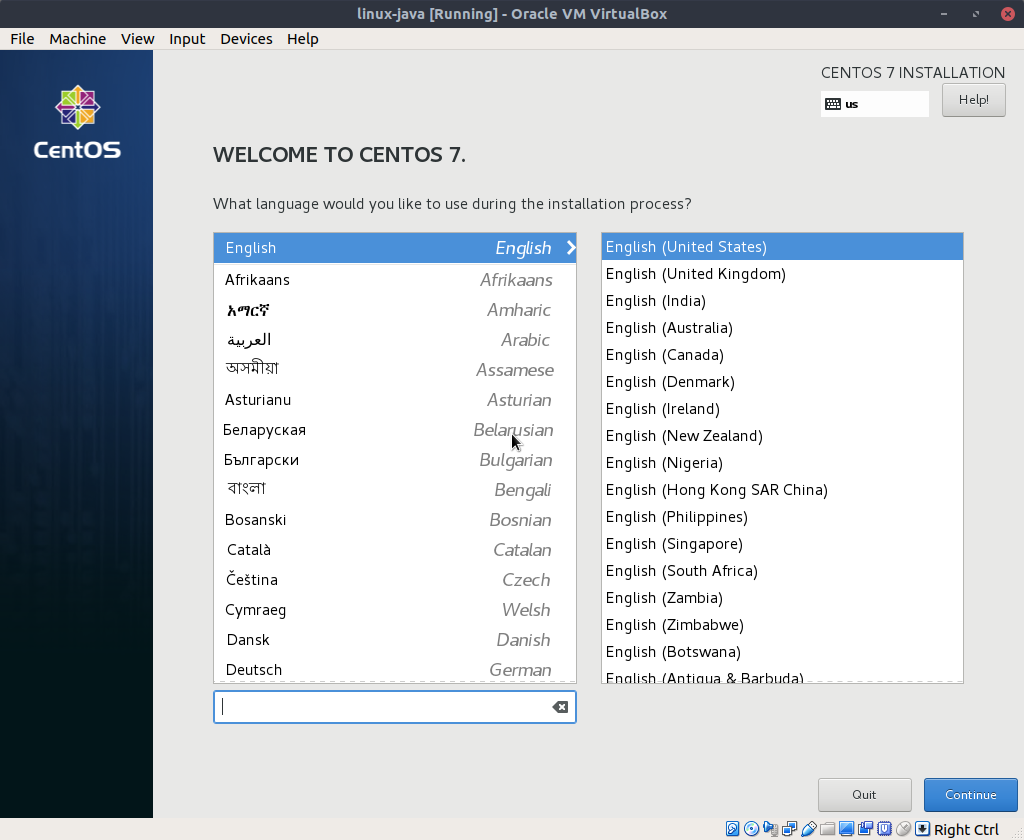Screen dimensions: 1024x840
Task: Select the Bengali language row
Action: (394, 490)
